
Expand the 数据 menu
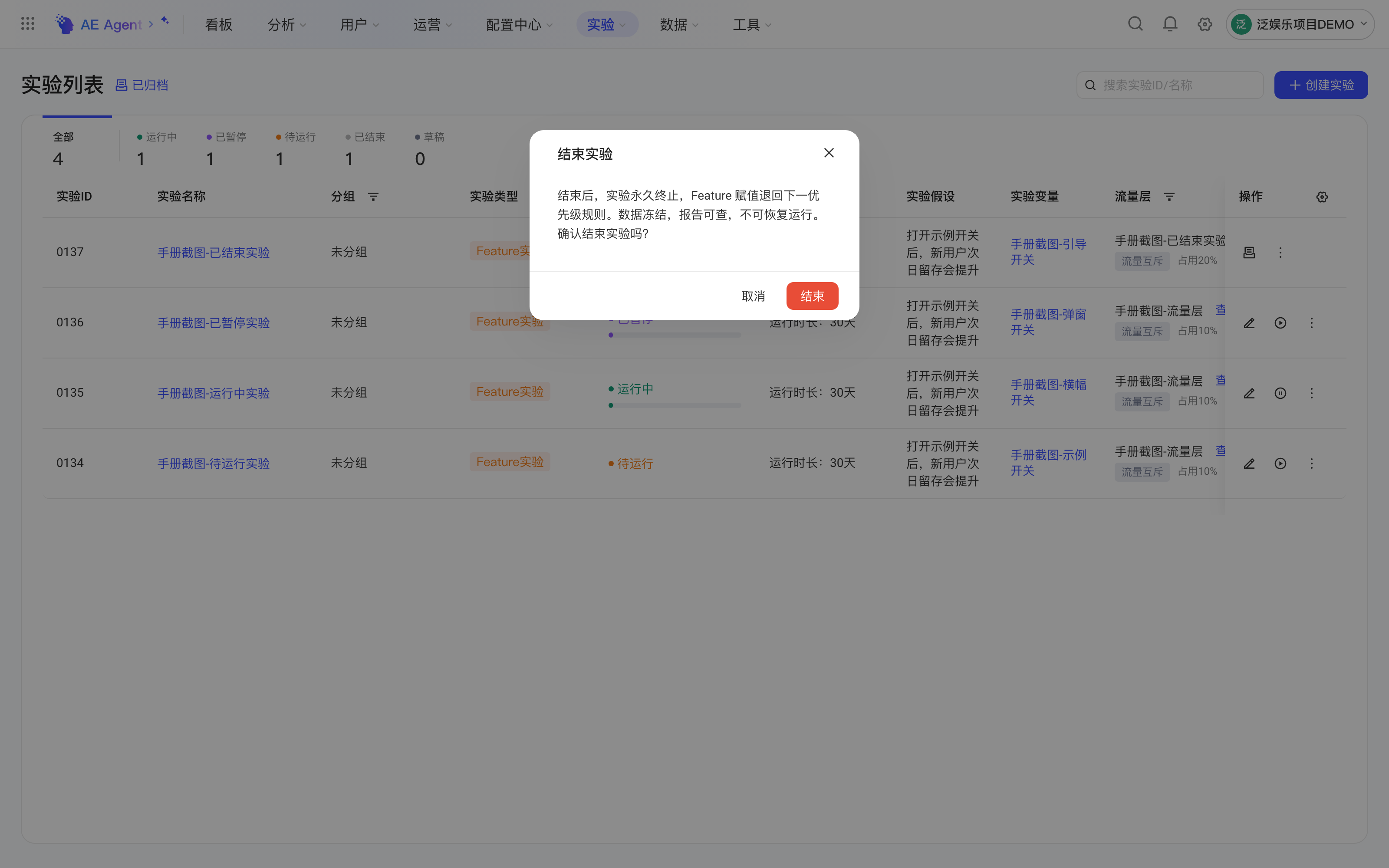click(x=679, y=25)
